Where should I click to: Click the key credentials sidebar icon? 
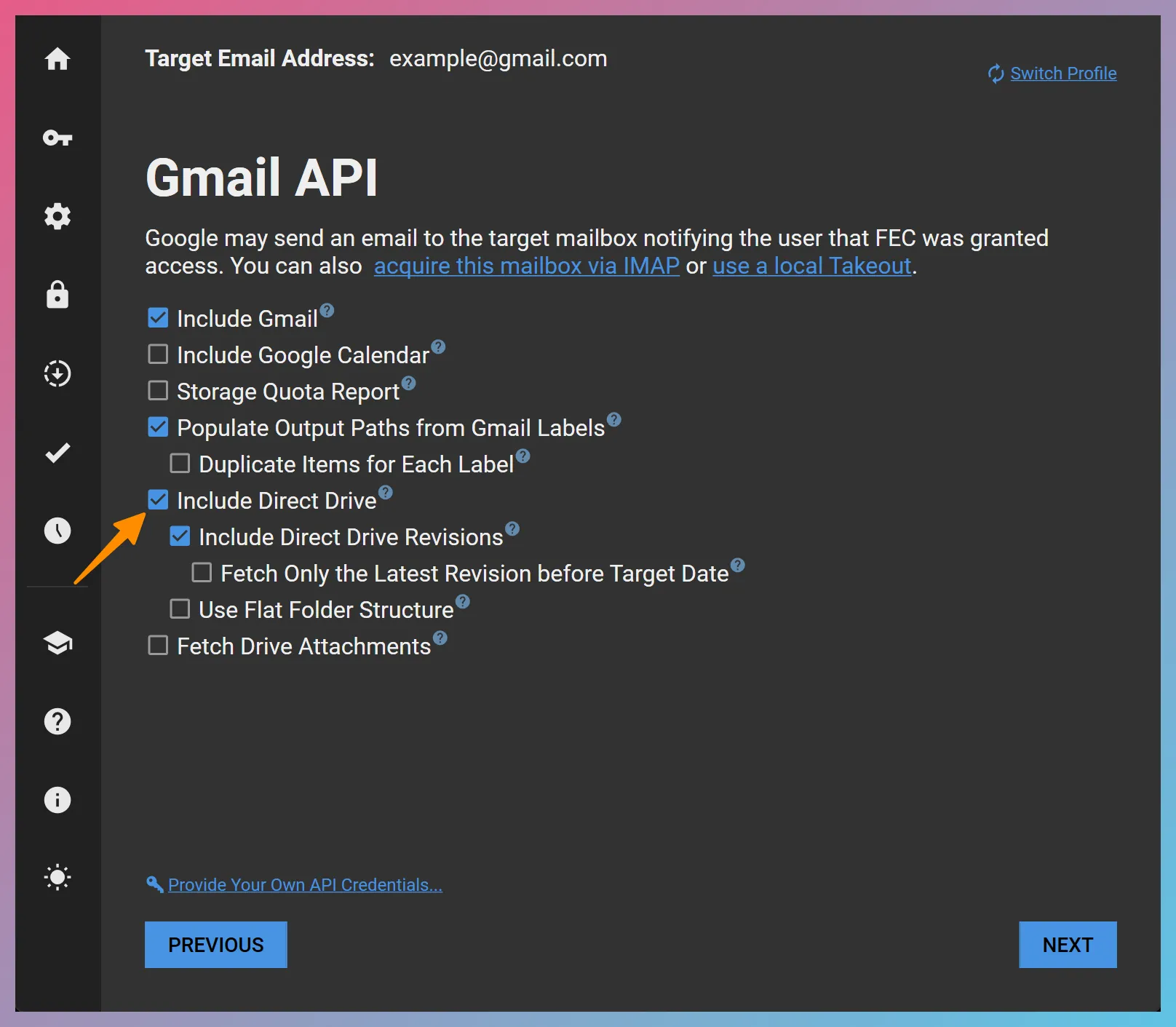pyautogui.click(x=57, y=138)
